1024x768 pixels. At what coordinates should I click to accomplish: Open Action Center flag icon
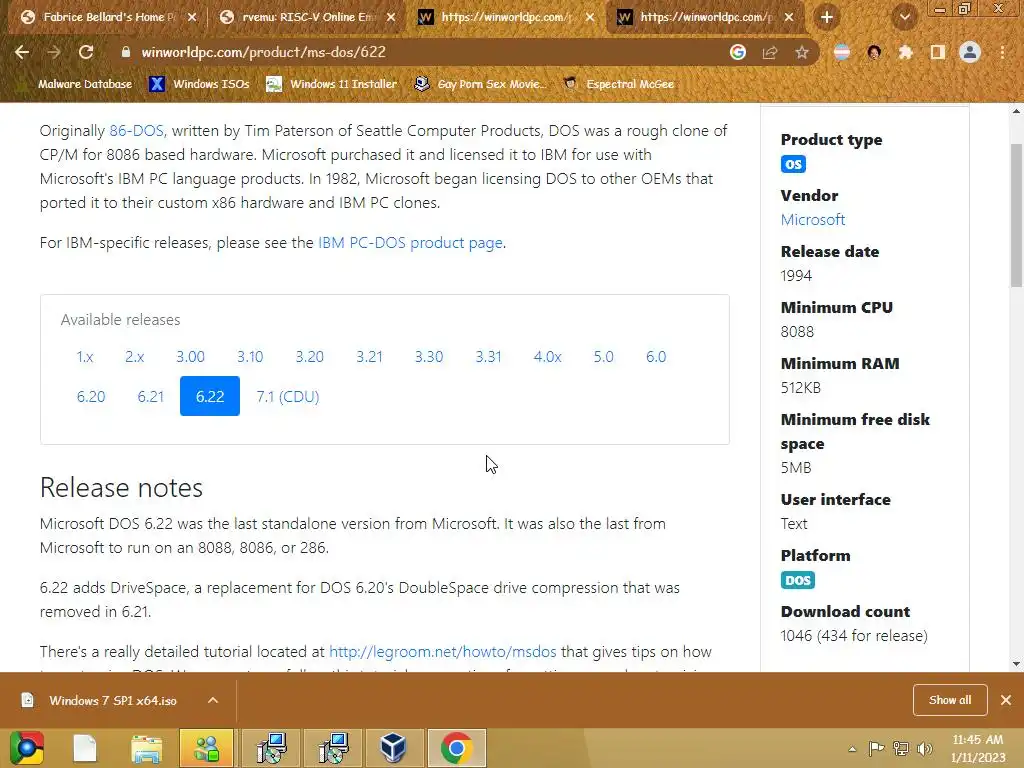coord(876,748)
